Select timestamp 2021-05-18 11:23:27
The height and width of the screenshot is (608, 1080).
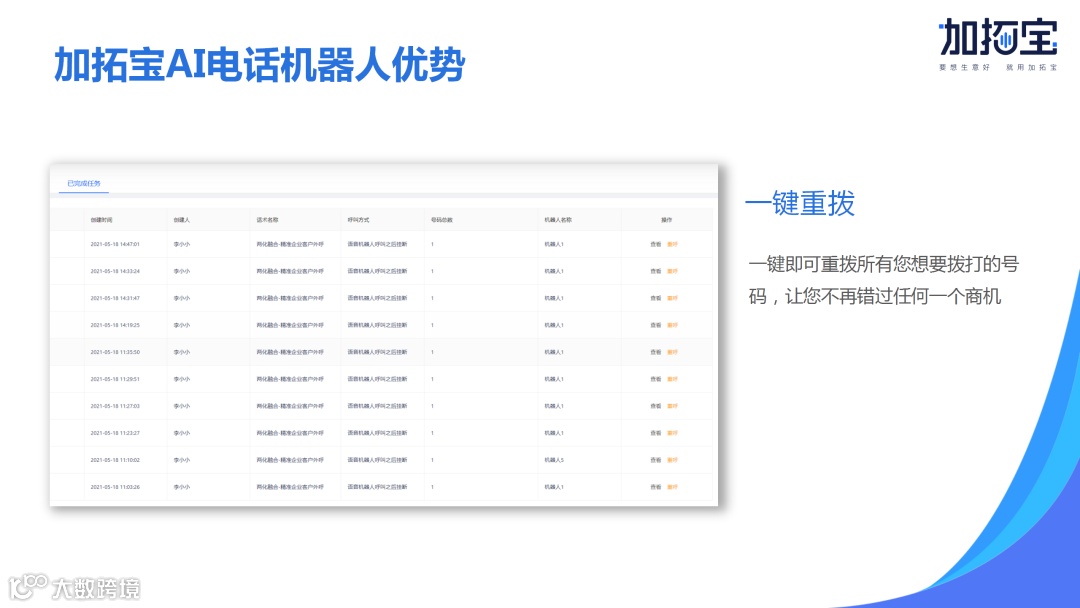(115, 433)
